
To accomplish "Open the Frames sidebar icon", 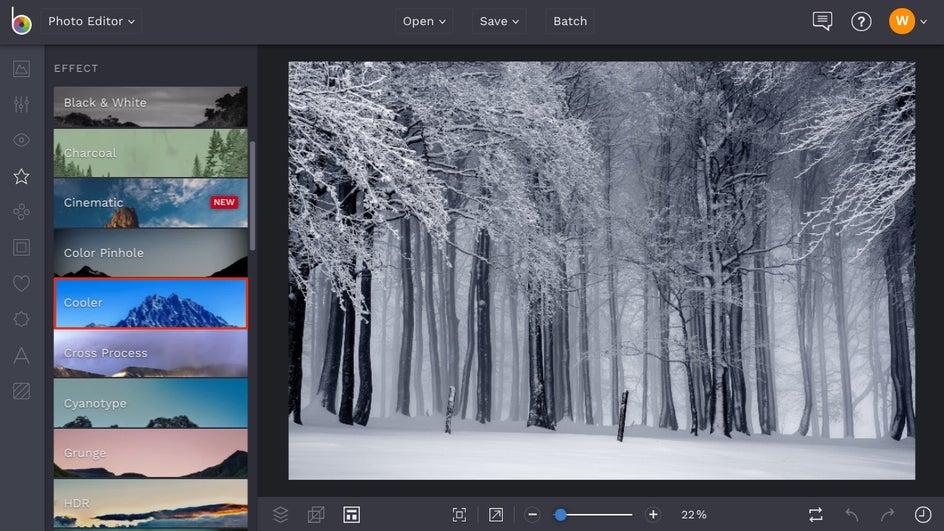I will [x=21, y=247].
